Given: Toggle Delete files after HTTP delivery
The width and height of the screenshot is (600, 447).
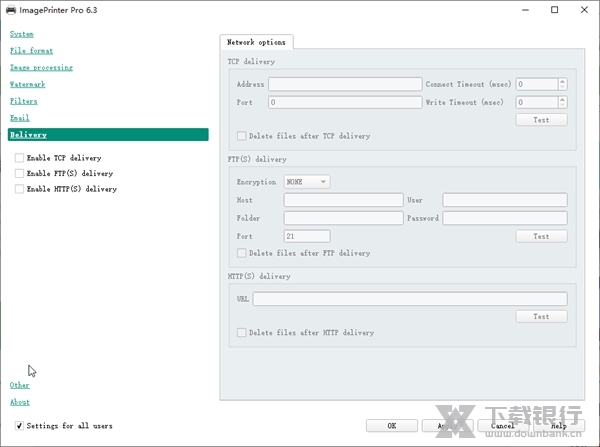Looking at the screenshot, I should tap(241, 333).
